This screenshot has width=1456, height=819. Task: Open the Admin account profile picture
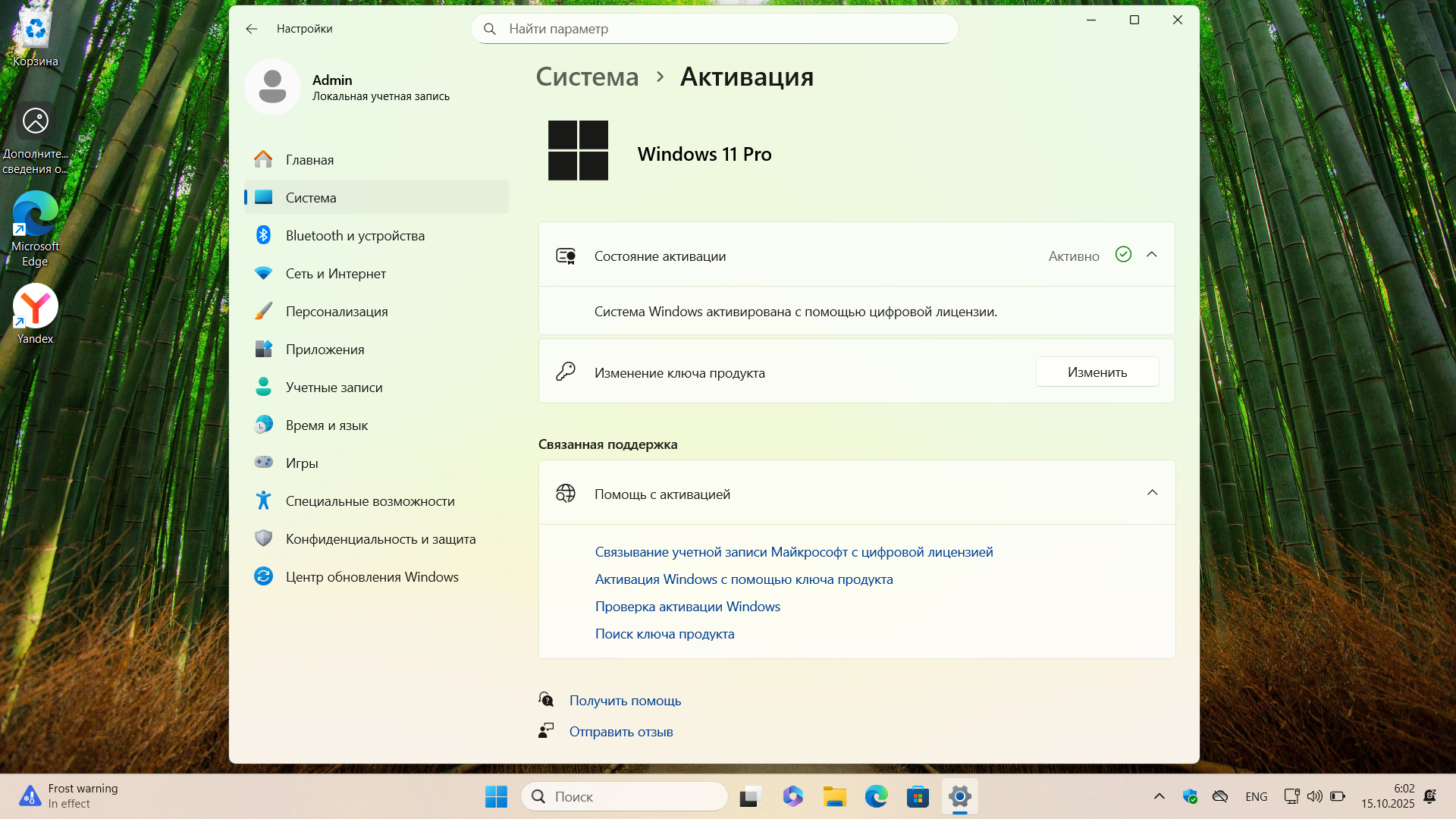tap(272, 87)
